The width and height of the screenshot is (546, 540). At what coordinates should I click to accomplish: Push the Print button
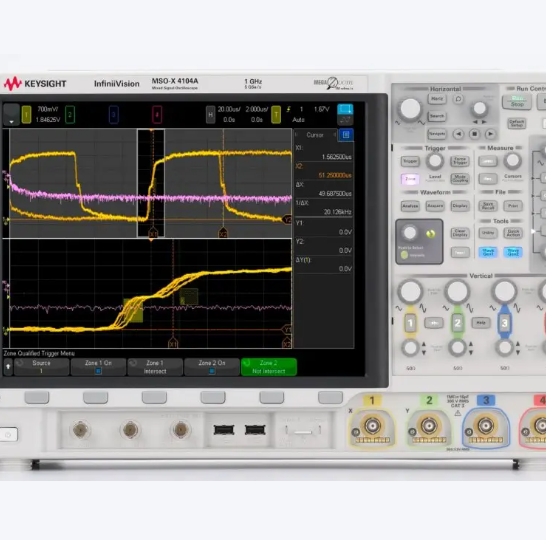click(513, 206)
